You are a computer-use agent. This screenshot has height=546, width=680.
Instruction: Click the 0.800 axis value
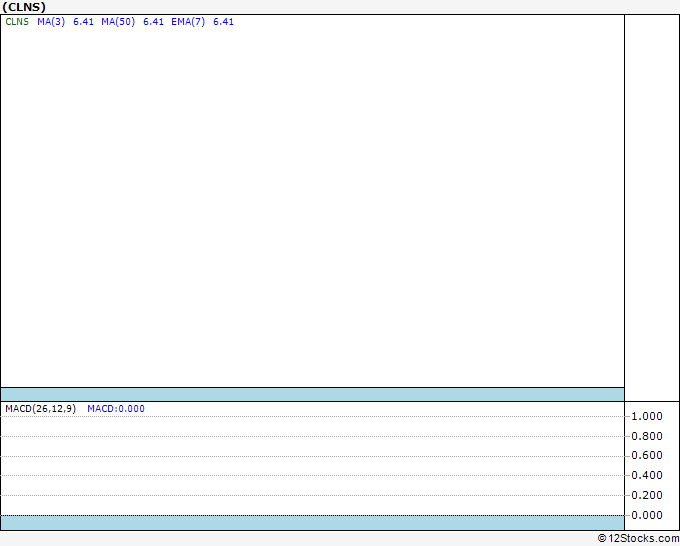[x=647, y=436]
